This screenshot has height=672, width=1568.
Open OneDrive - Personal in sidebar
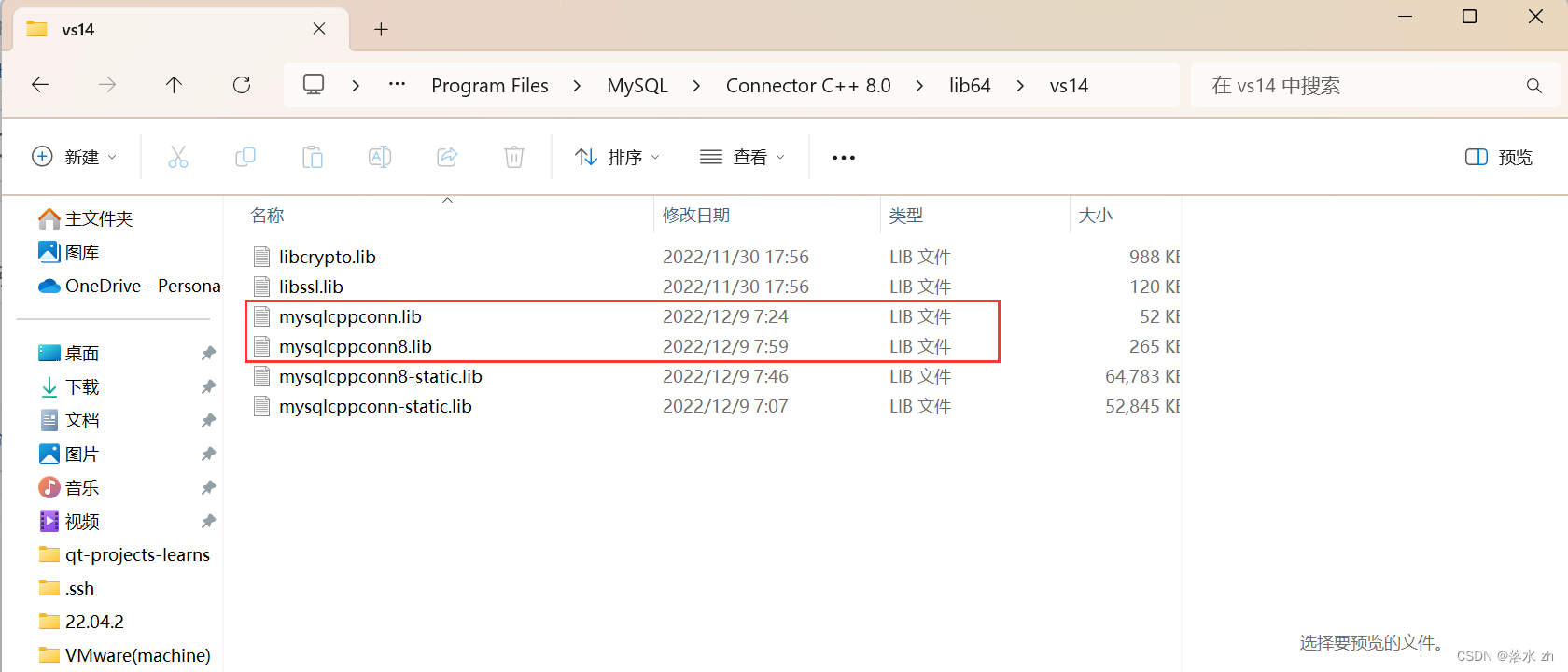click(130, 286)
